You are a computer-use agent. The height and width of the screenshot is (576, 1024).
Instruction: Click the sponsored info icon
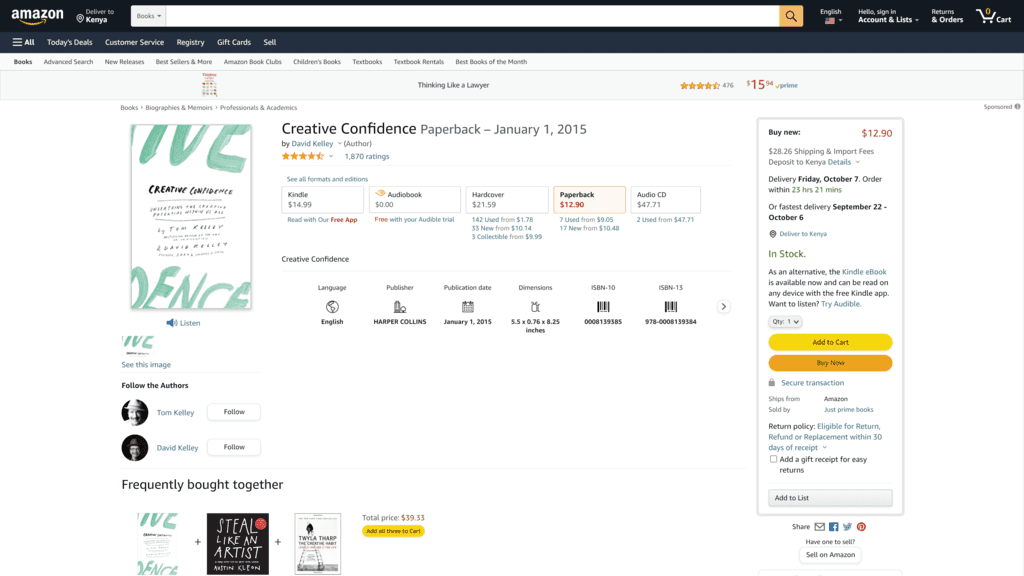tap(1017, 106)
